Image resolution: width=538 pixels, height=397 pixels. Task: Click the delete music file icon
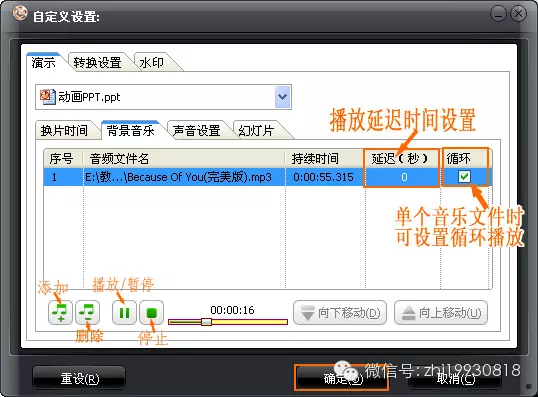click(x=87, y=313)
